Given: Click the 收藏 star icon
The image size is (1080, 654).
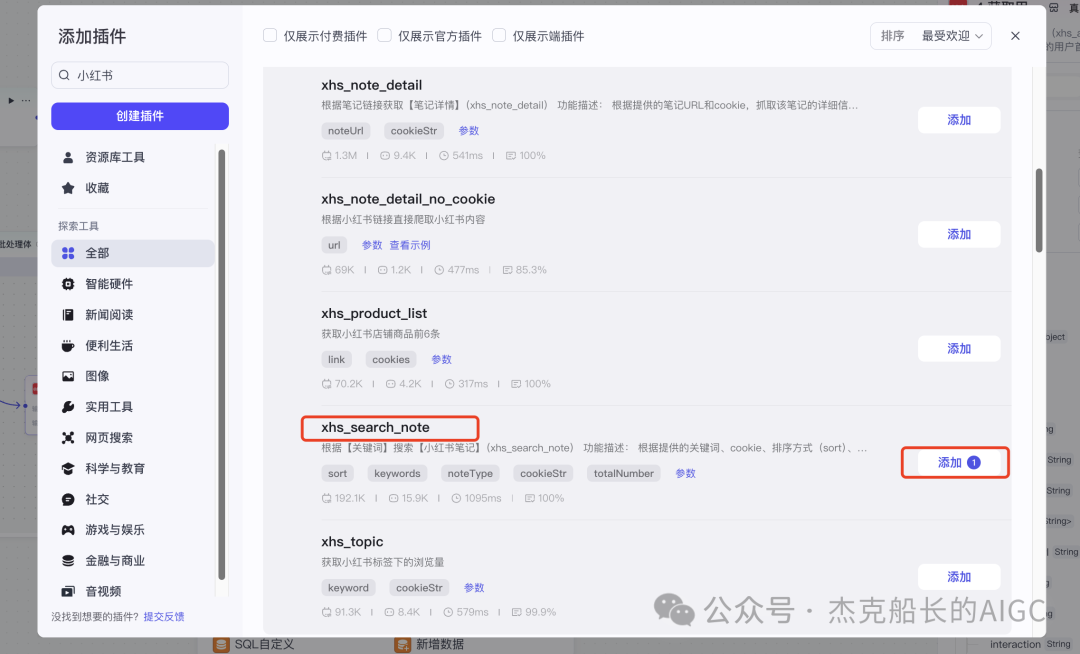Looking at the screenshot, I should point(68,188).
